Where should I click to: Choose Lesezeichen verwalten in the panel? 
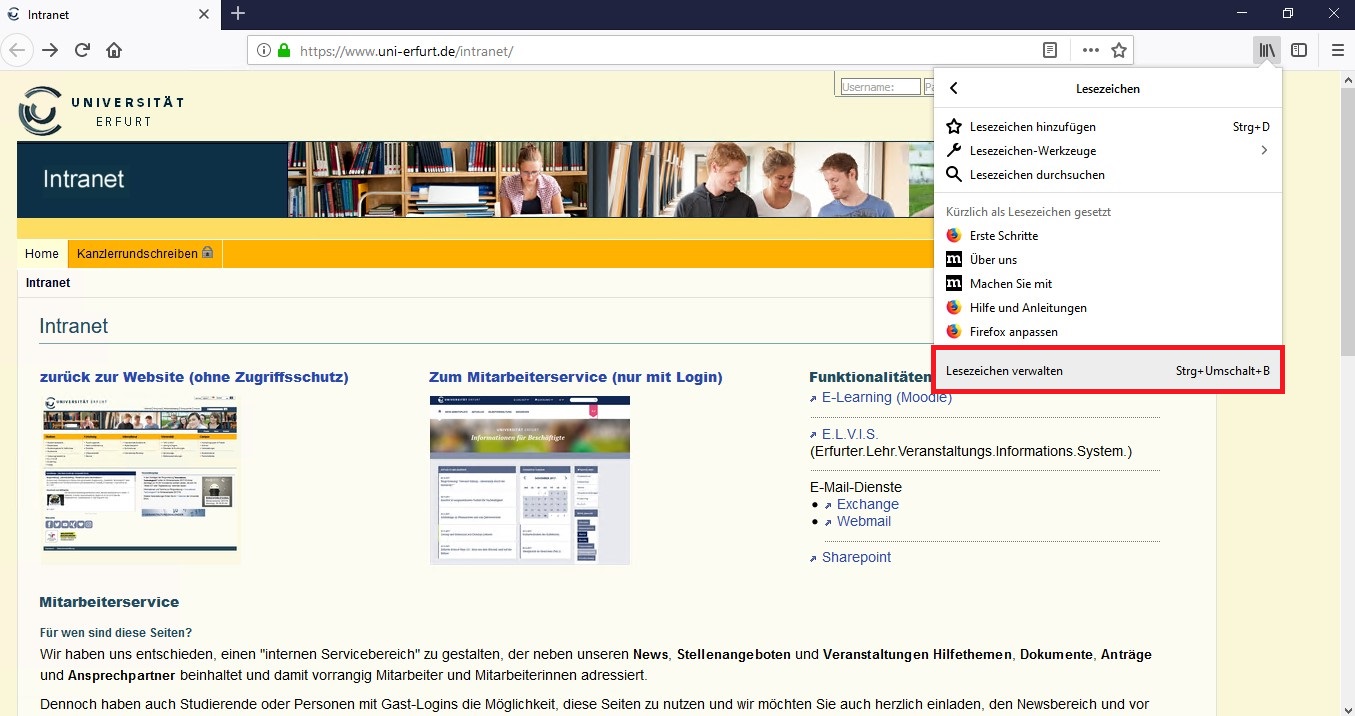[1107, 371]
